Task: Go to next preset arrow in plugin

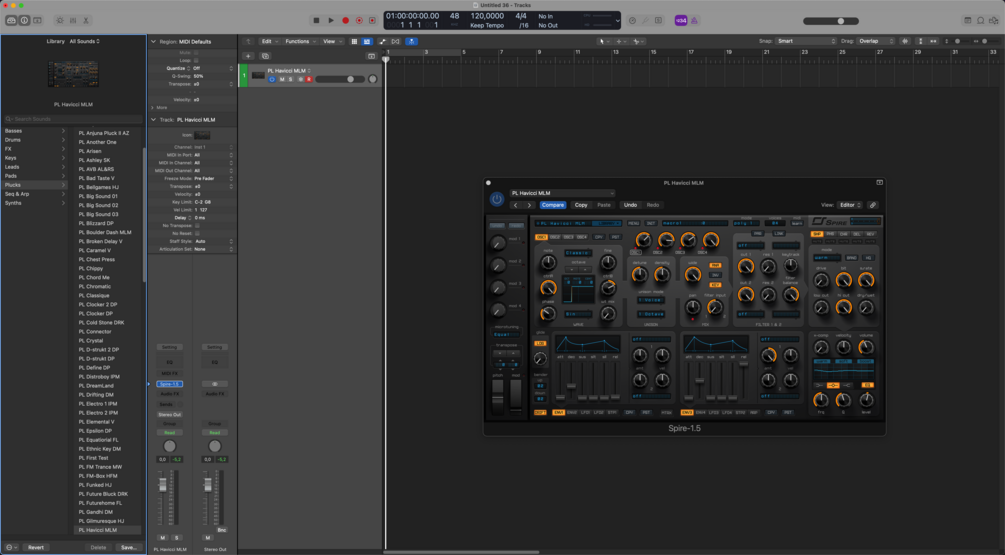Action: click(529, 205)
